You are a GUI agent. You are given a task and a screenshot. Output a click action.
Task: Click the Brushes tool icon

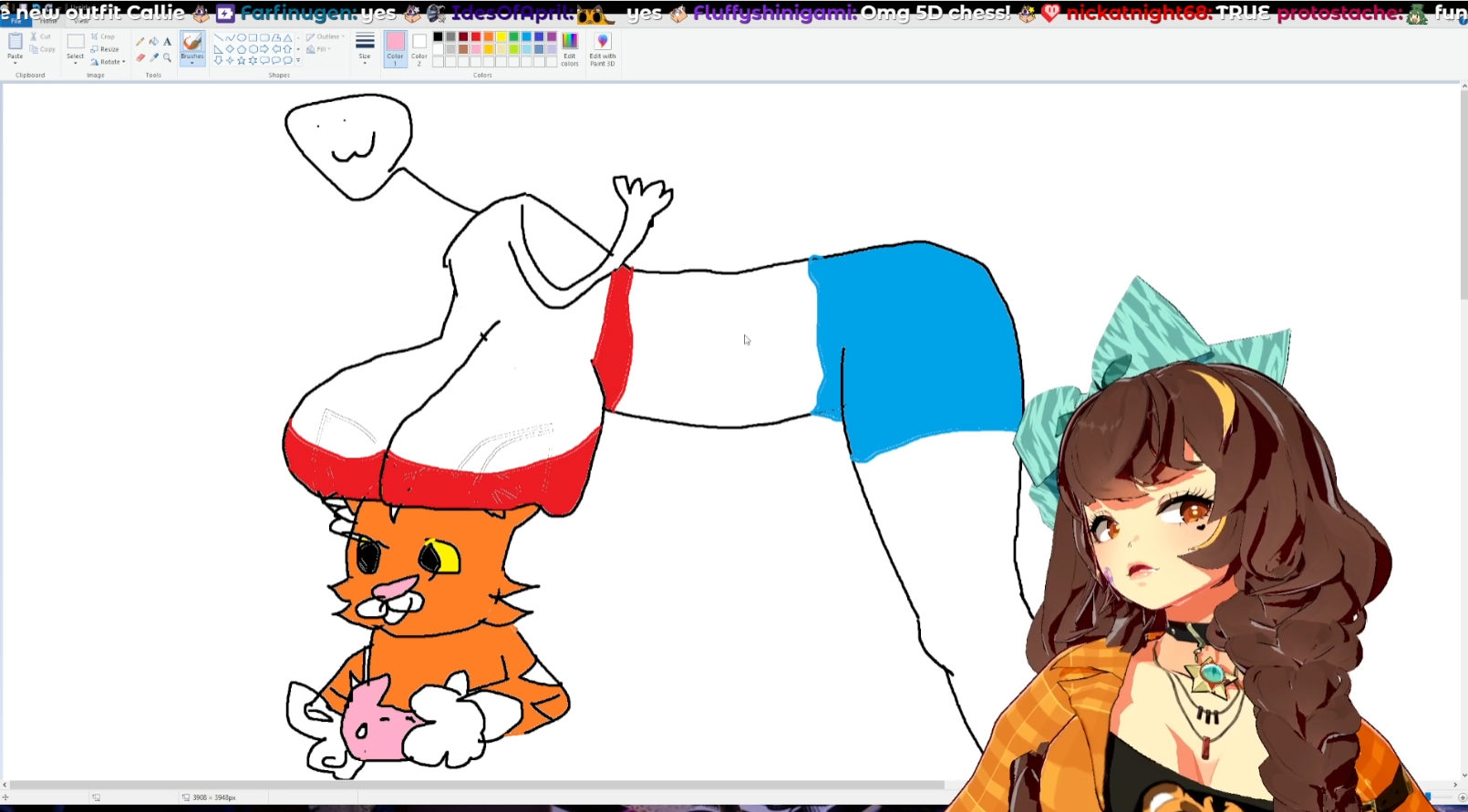[192, 42]
